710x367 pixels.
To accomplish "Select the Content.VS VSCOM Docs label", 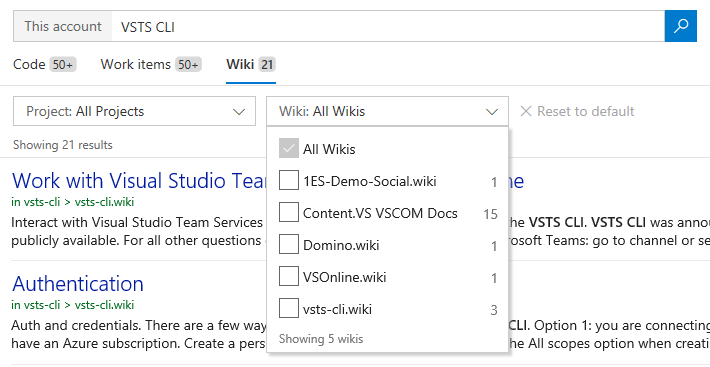I will click(x=380, y=213).
